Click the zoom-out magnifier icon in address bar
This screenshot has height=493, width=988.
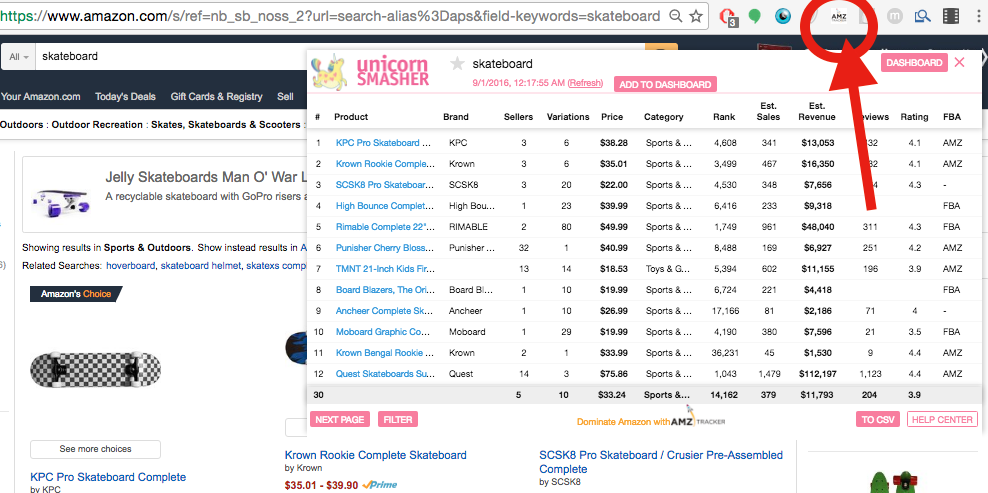[675, 16]
